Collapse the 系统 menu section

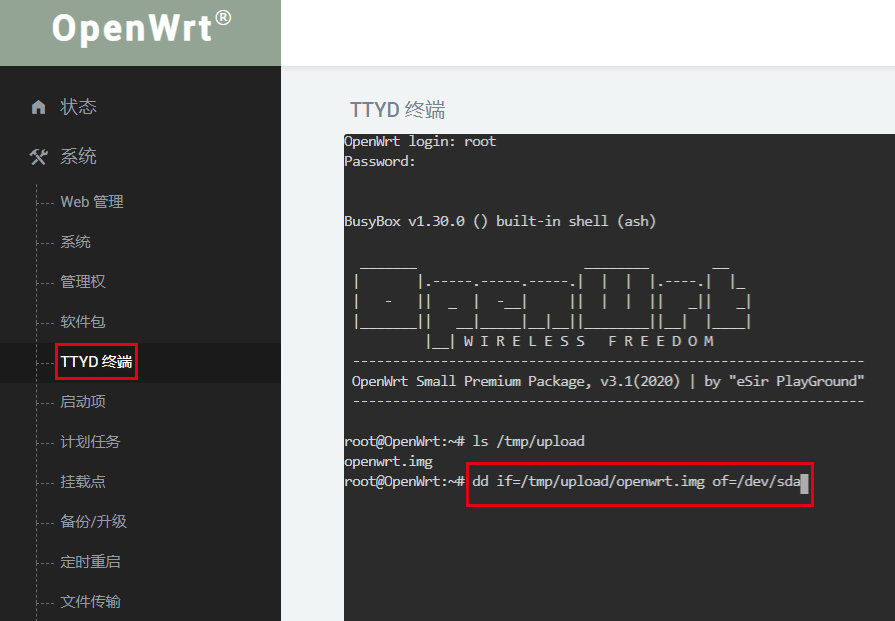pos(78,157)
